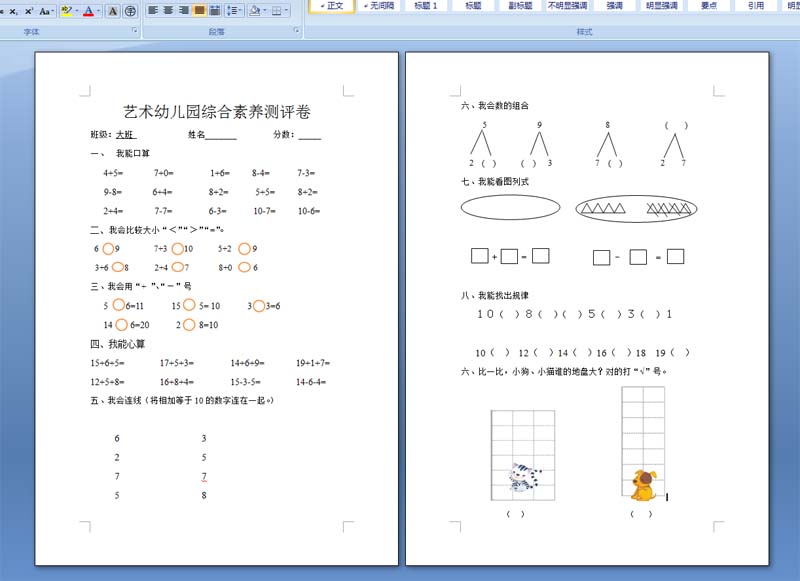Viewport: 800px width, 581px height.
Task: Align text right
Action: point(184,10)
